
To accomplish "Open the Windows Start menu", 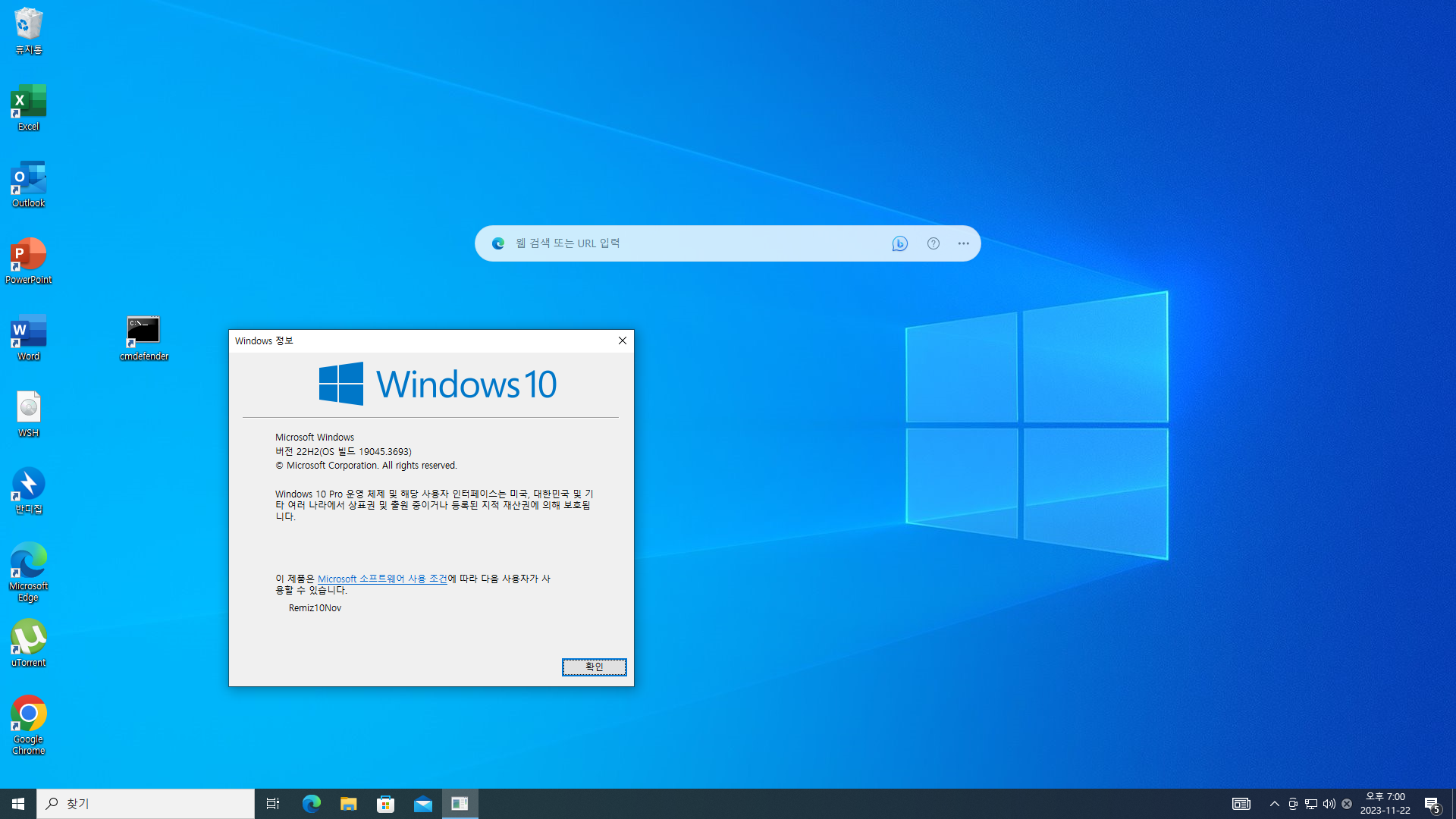I will coord(18,804).
